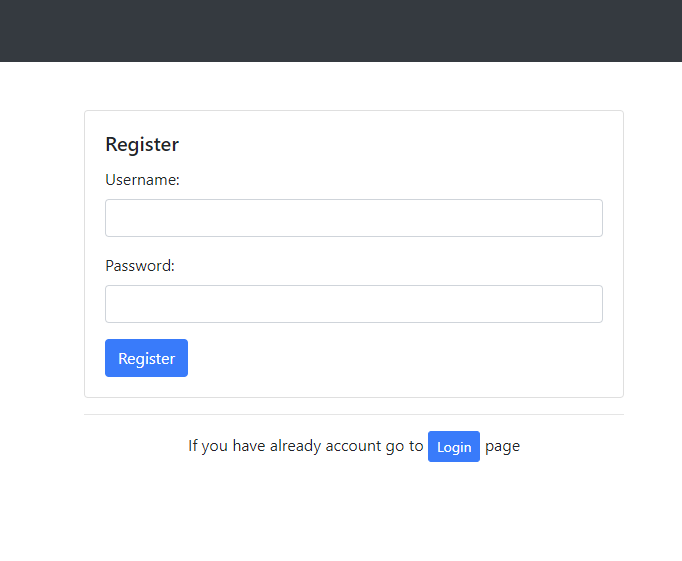Click the dark top navigation bar
The height and width of the screenshot is (561, 682).
340,30
